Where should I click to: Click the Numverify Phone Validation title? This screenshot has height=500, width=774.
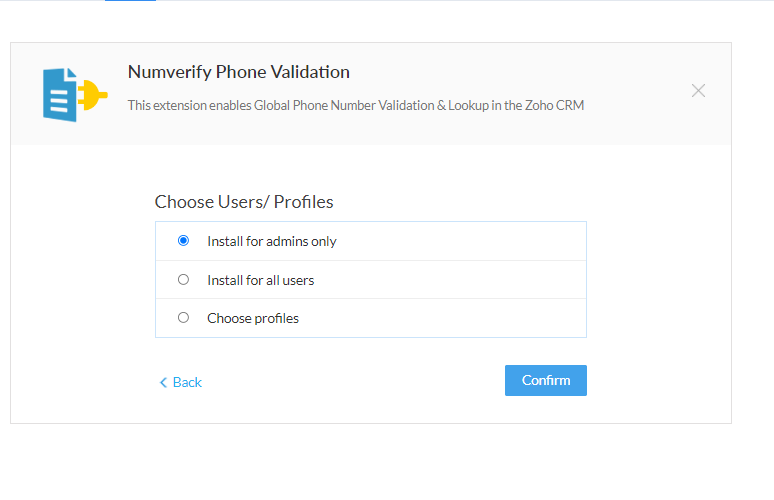239,72
